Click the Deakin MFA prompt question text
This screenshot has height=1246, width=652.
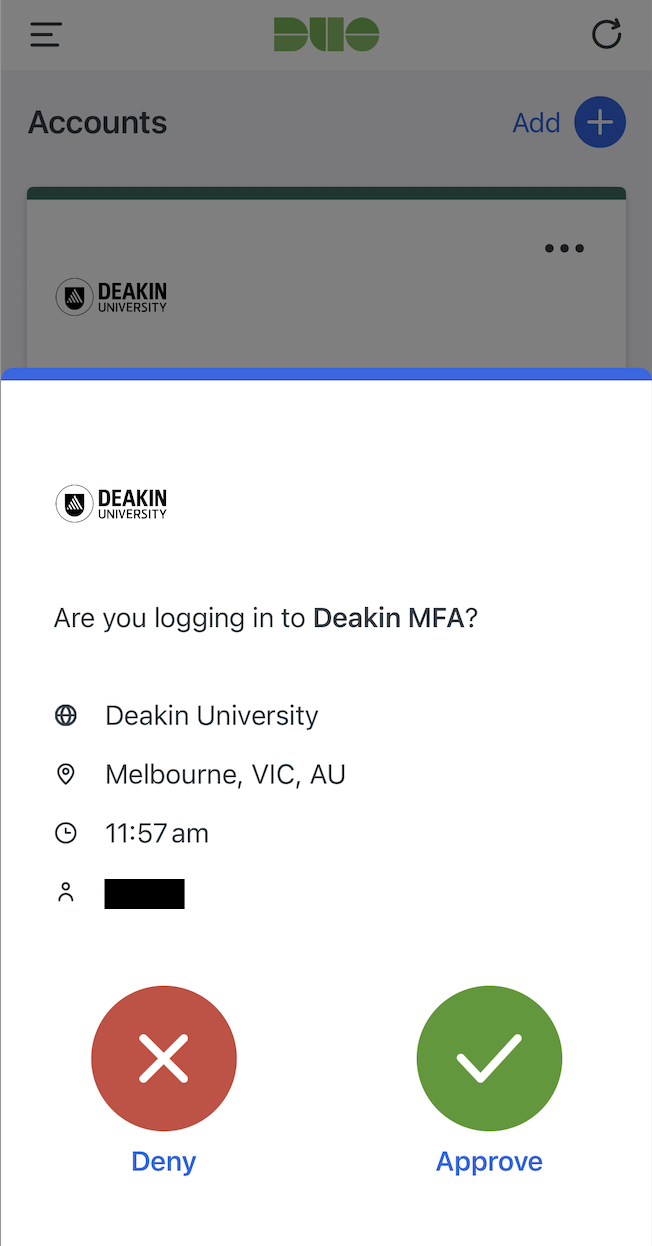point(266,618)
